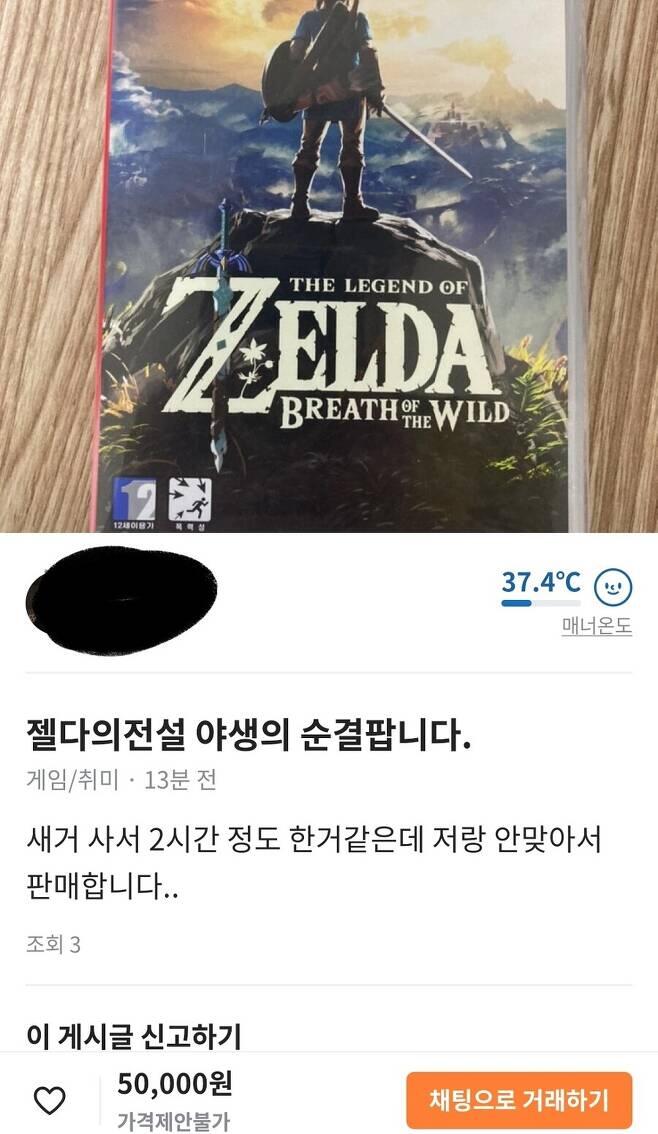Click the 가격제안불가 label
Screen dimensions: 658x1134
pos(173,1121)
